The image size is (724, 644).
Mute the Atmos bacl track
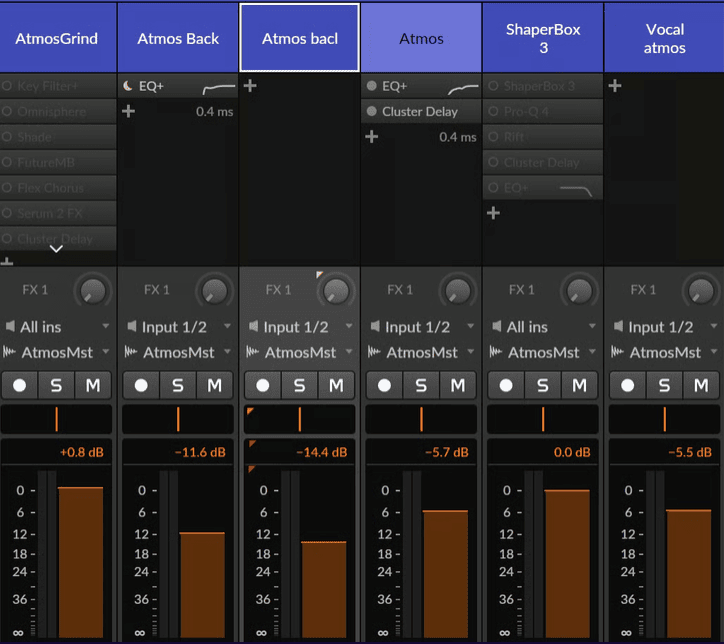336,385
